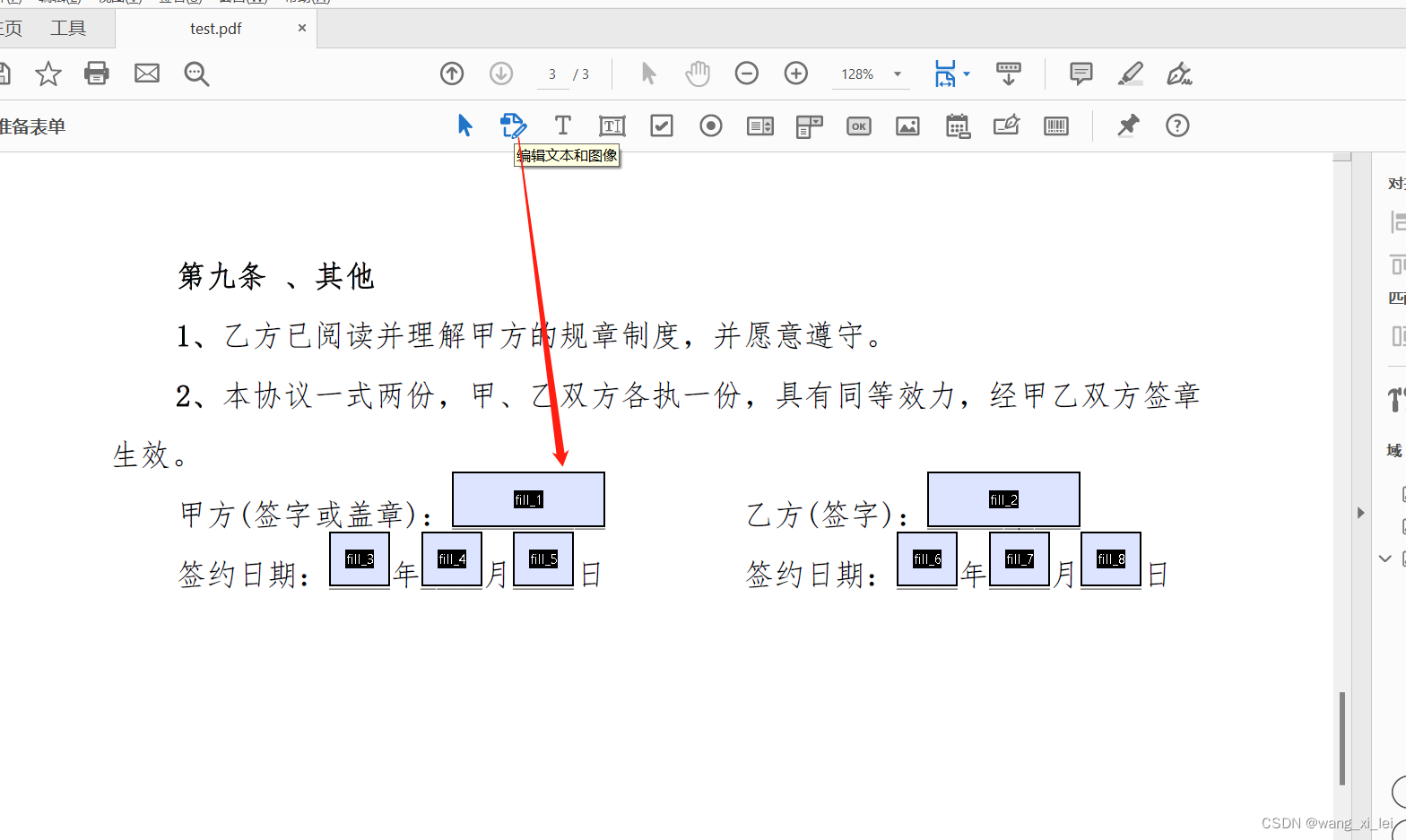Screen dimensions: 1406x840
Task: Click the text 乙方(签字)
Action: click(x=820, y=515)
